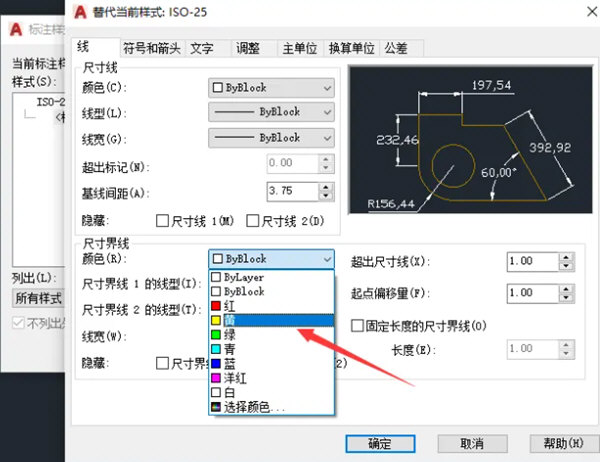Select 白 white color option

click(272, 392)
